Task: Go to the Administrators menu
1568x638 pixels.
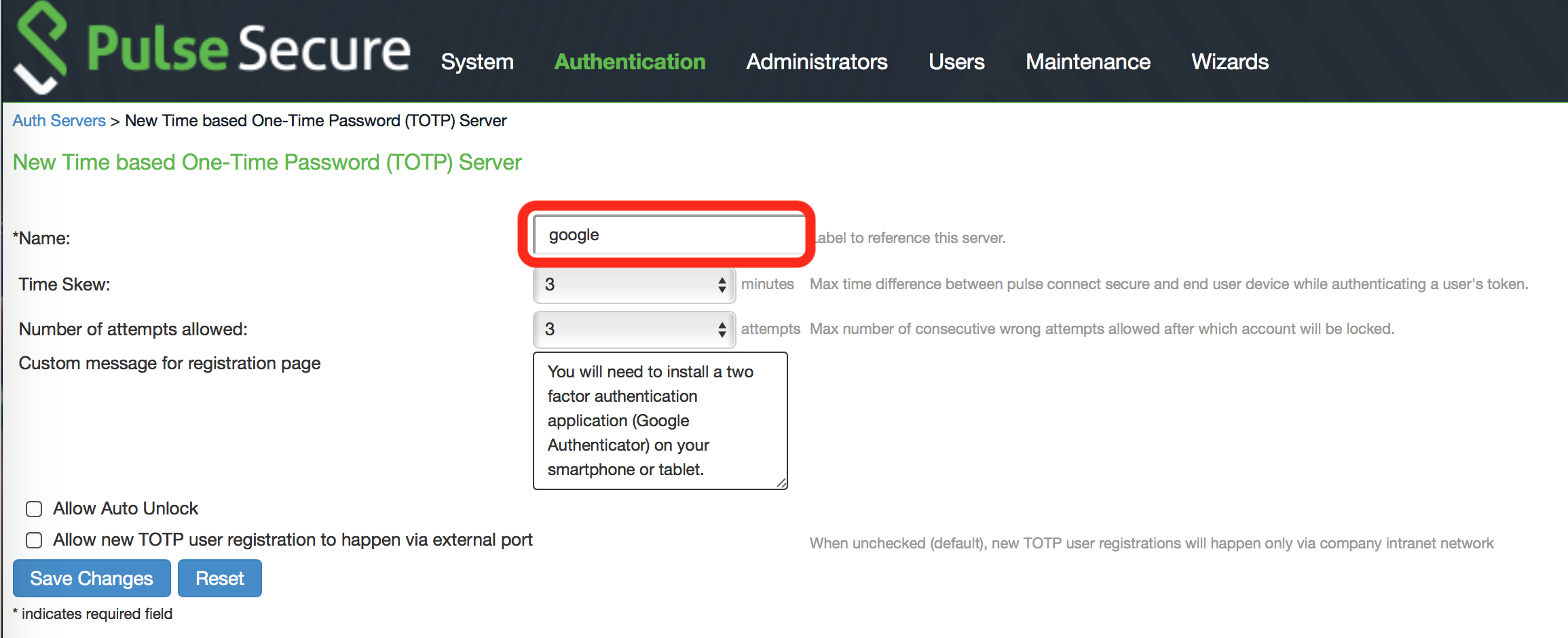Action: click(x=817, y=62)
